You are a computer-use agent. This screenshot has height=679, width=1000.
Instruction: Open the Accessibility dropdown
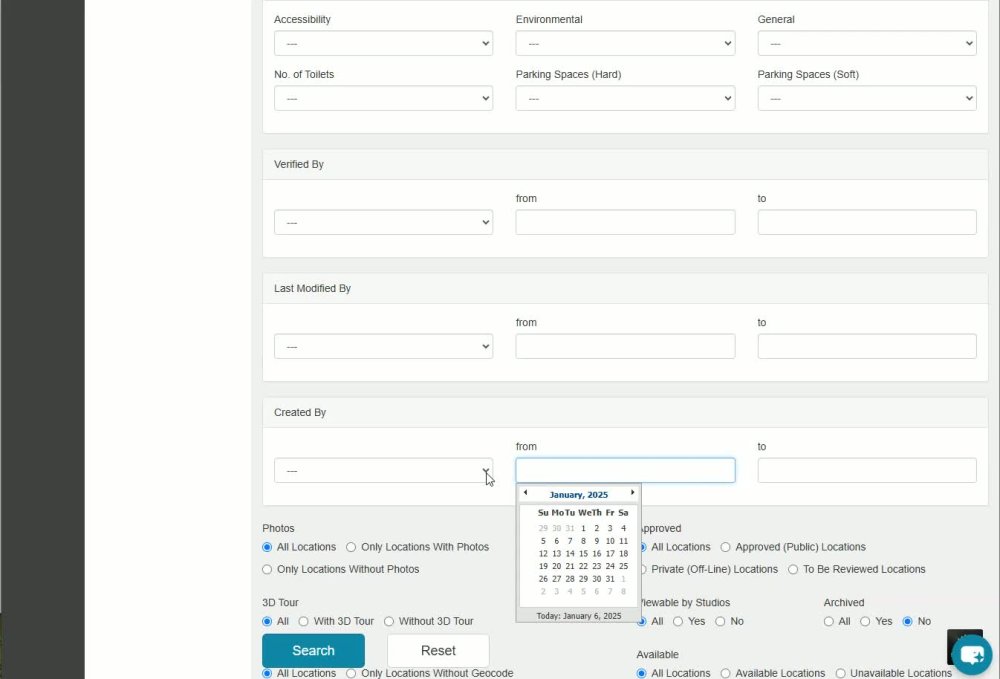pos(383,43)
